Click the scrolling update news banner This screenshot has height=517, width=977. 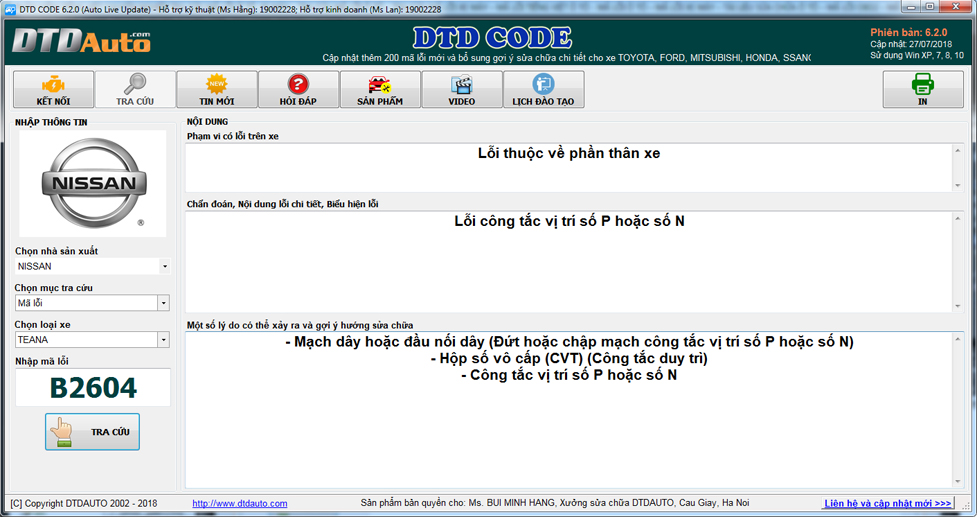click(566, 58)
